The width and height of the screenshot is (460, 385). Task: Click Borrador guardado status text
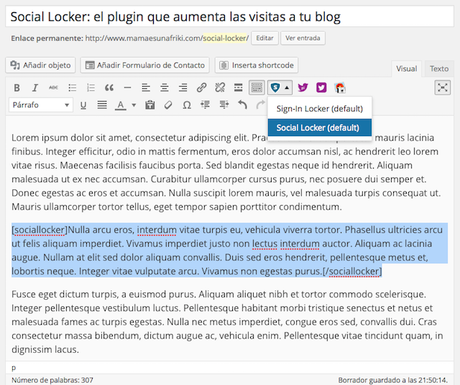coord(393,380)
